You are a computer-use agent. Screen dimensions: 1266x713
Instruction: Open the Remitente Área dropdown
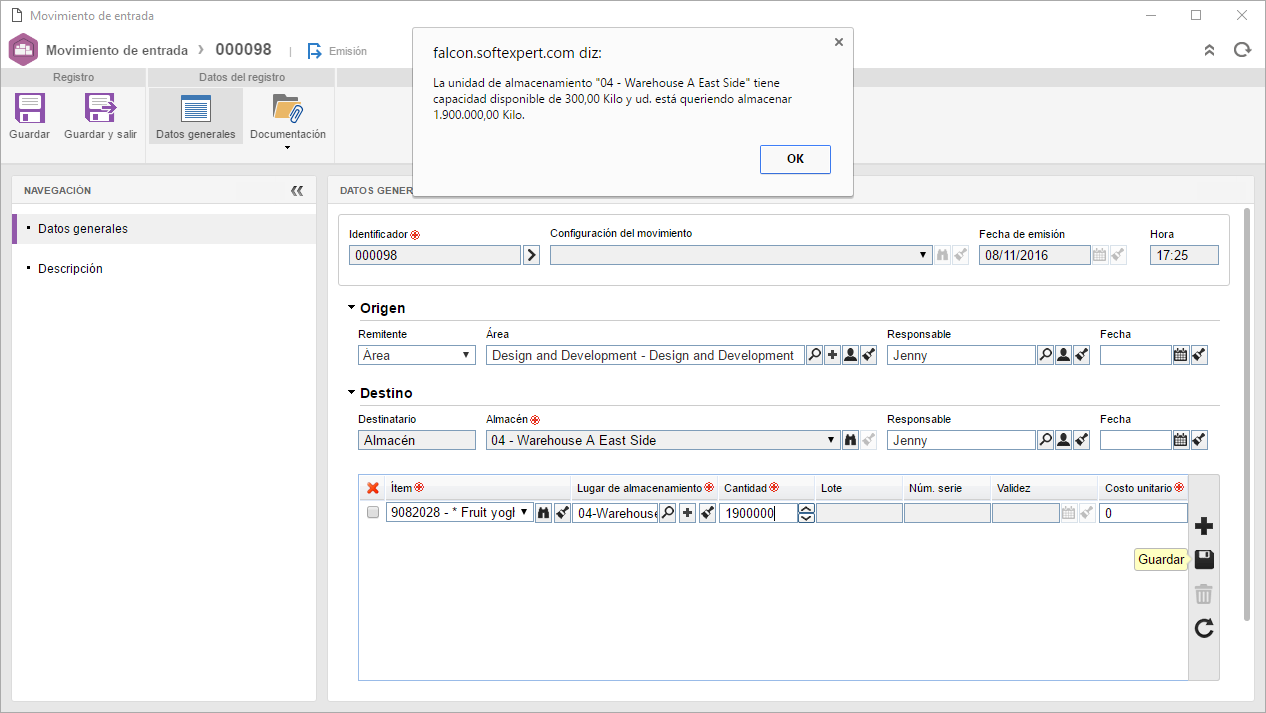point(417,355)
